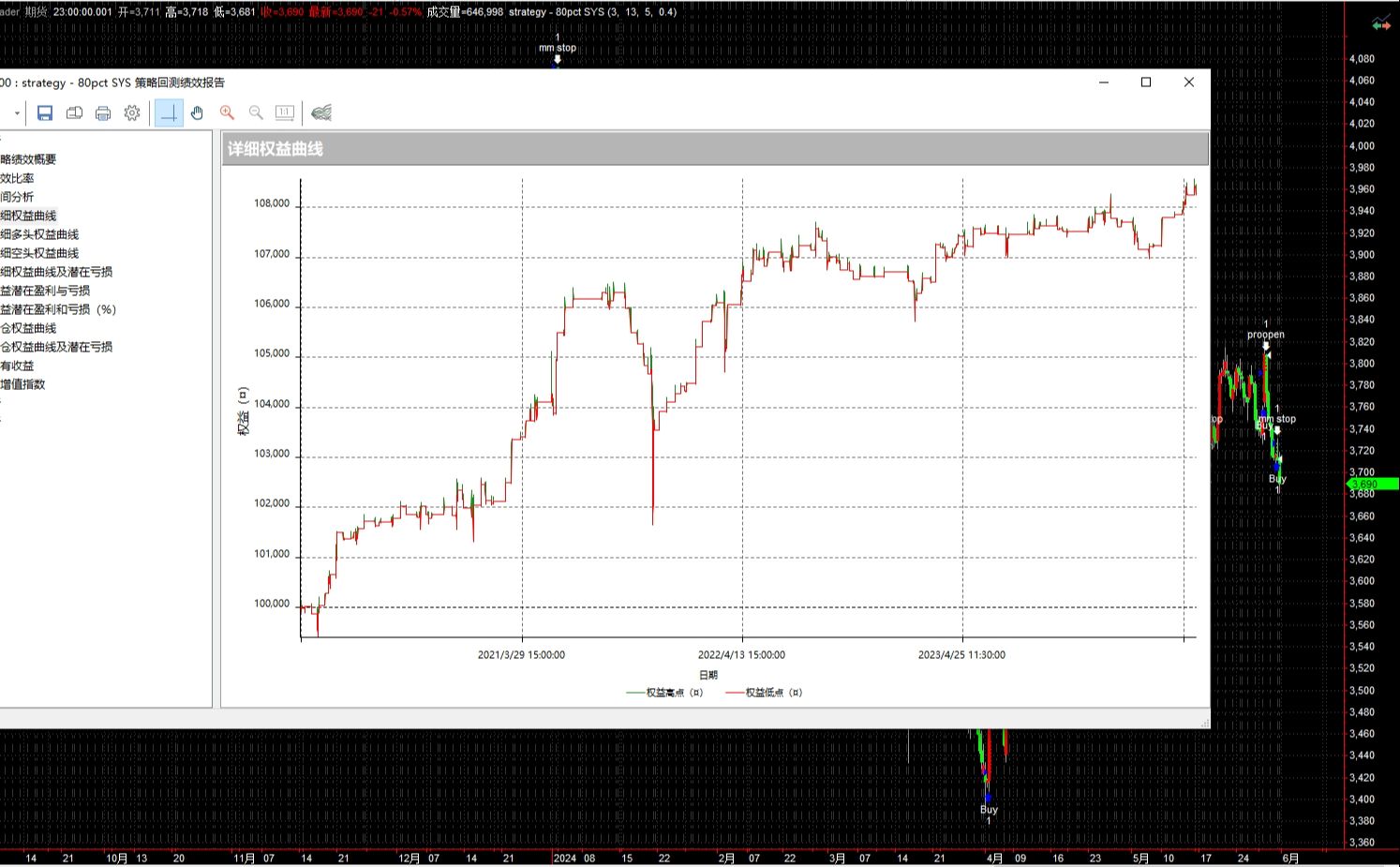Click x-axis label 2023/4/25 11:30:00

click(961, 655)
